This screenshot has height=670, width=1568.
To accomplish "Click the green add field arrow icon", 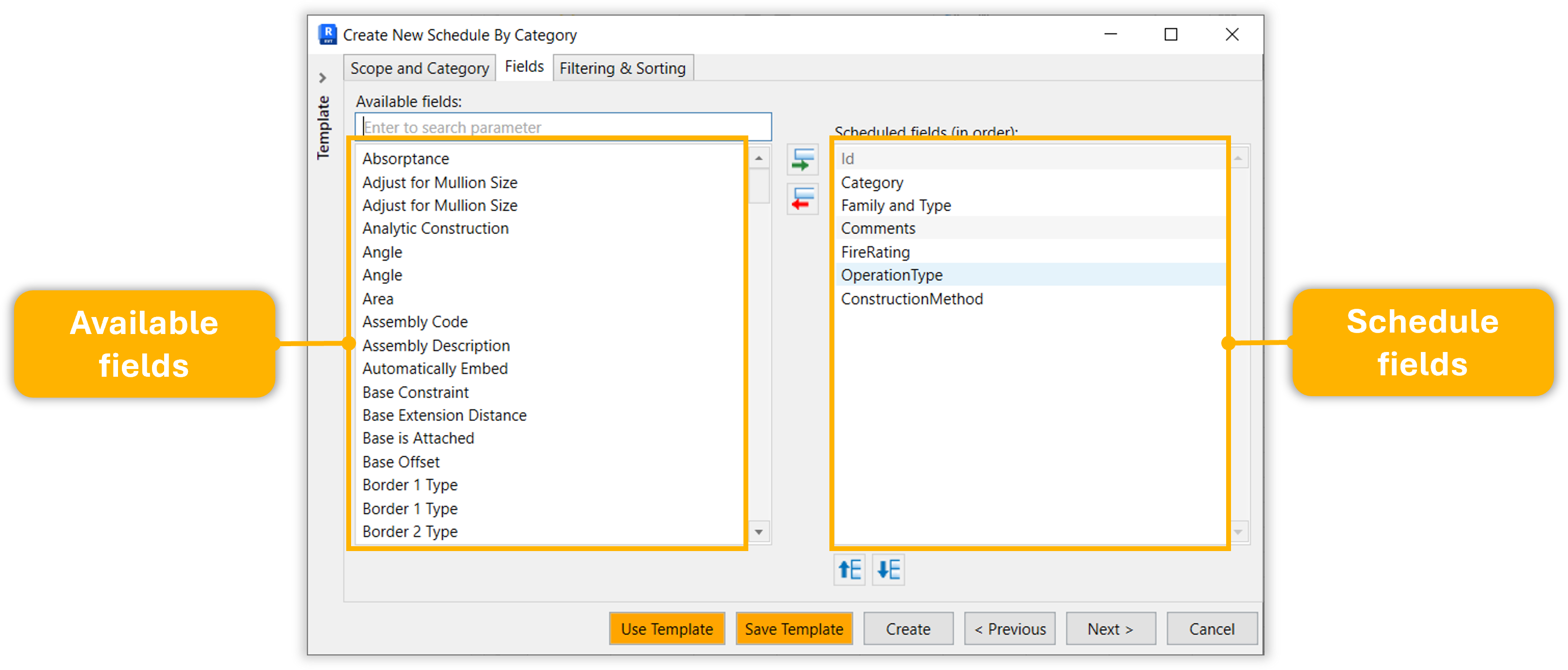I will point(802,160).
